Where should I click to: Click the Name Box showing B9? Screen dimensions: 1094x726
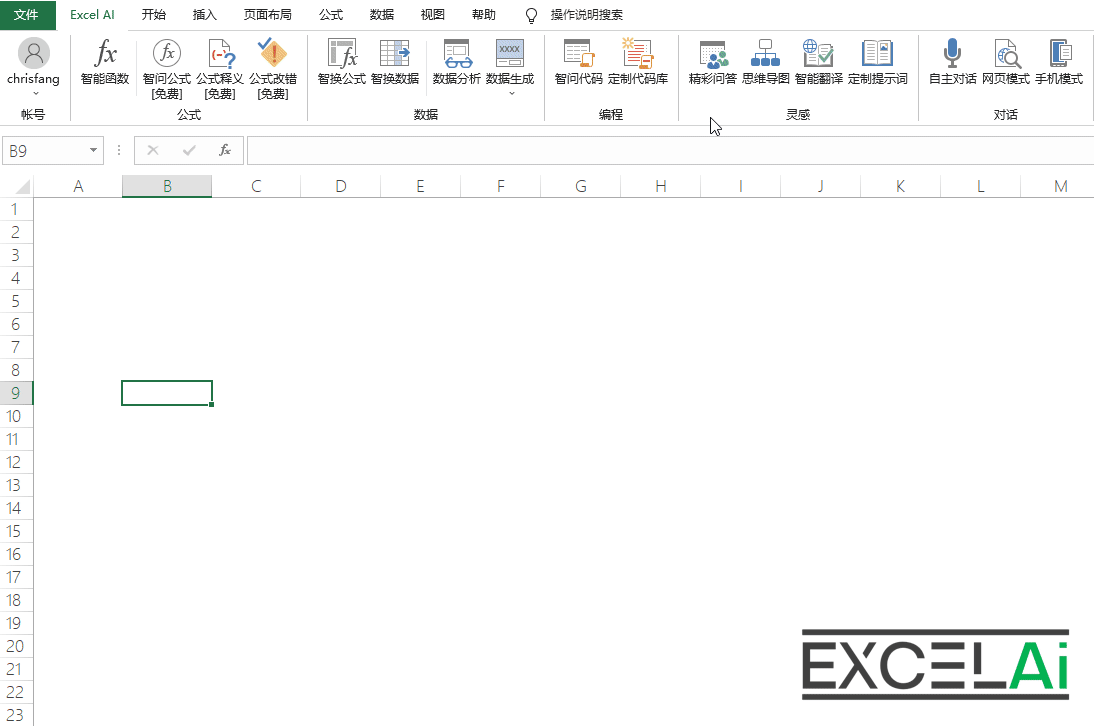(x=45, y=151)
